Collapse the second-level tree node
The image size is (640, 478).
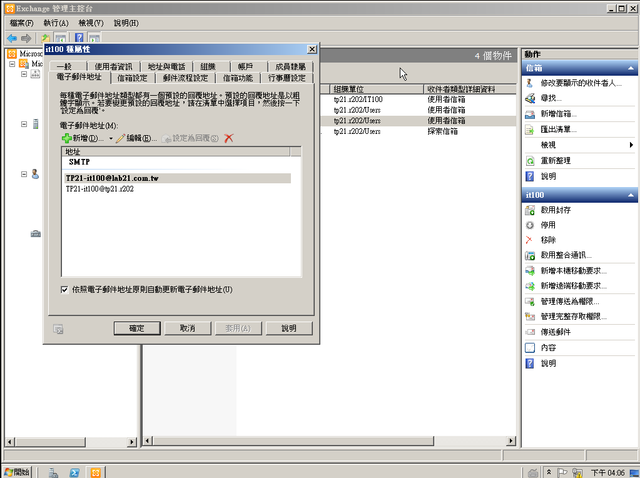point(24,74)
